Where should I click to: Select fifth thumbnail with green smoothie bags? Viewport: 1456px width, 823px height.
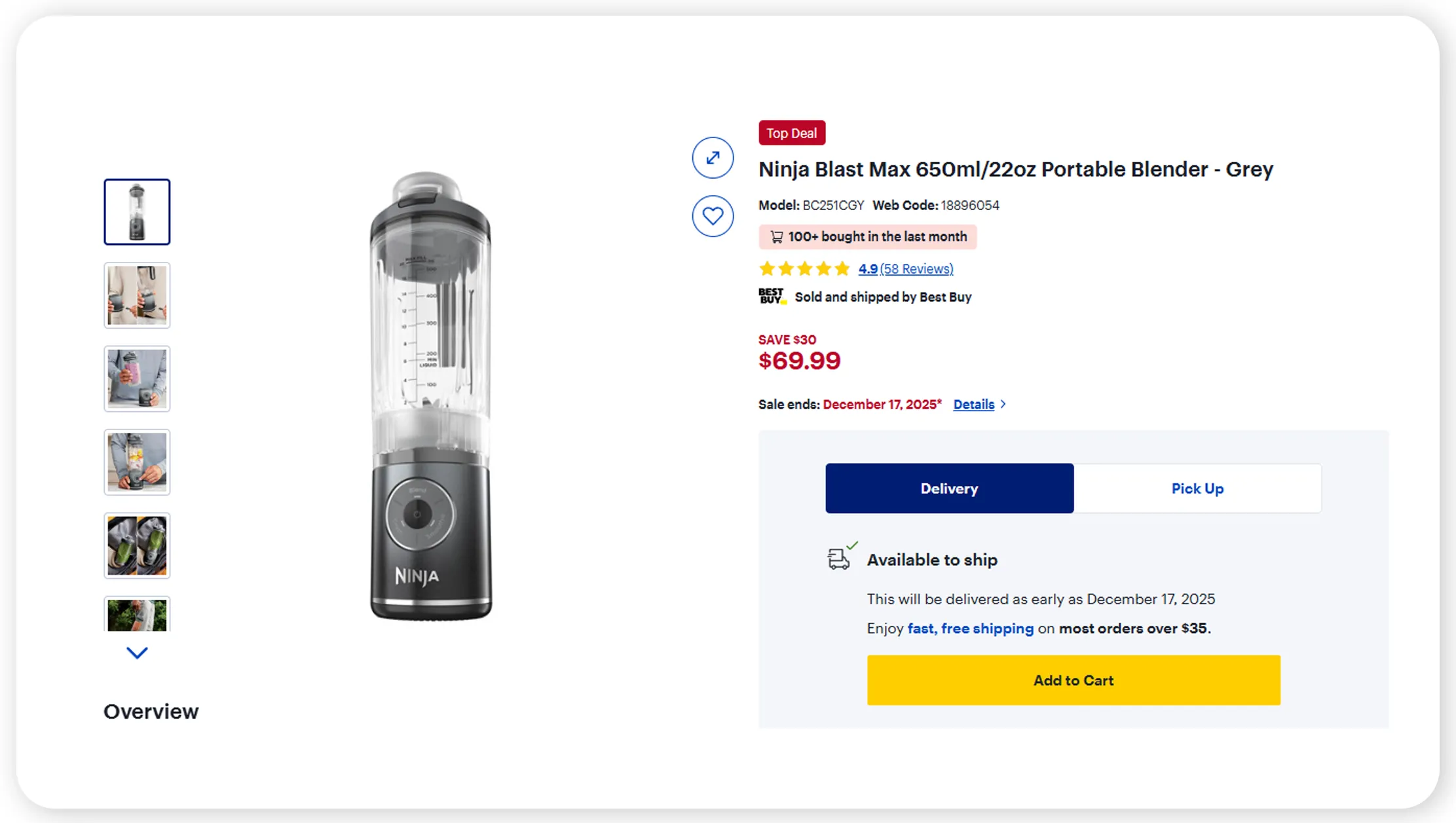137,545
